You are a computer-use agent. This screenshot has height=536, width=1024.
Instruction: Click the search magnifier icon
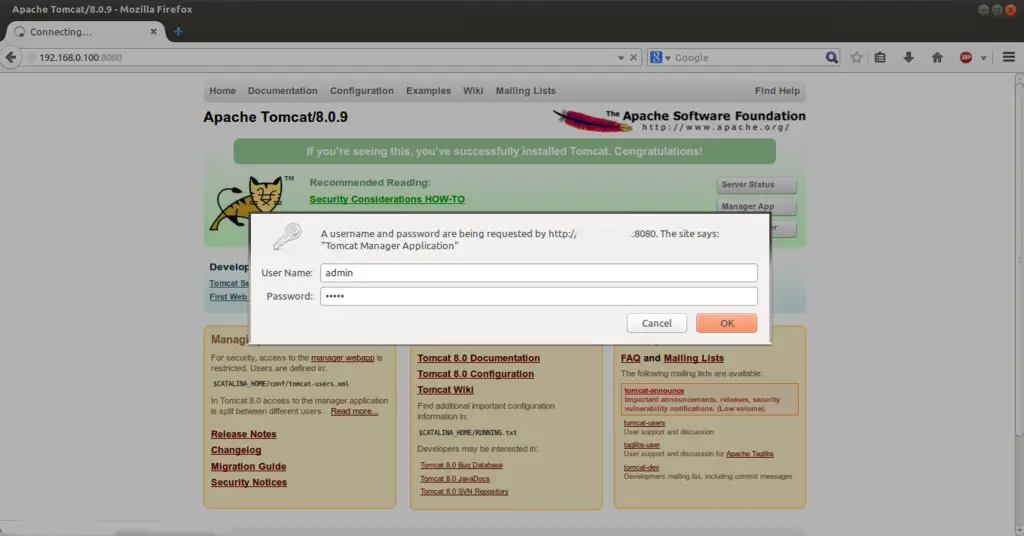click(831, 57)
